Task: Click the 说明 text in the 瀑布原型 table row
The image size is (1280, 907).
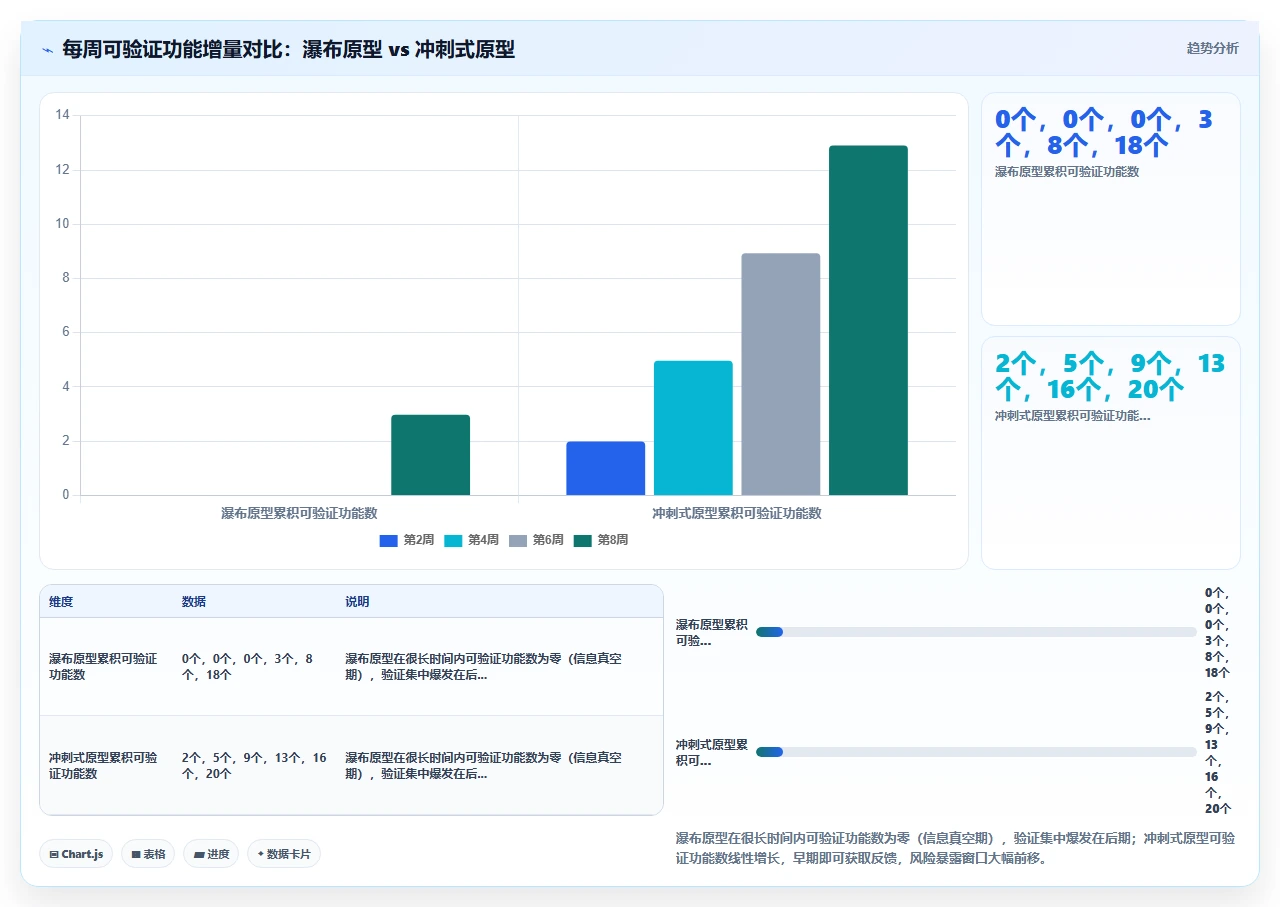Action: 483,667
